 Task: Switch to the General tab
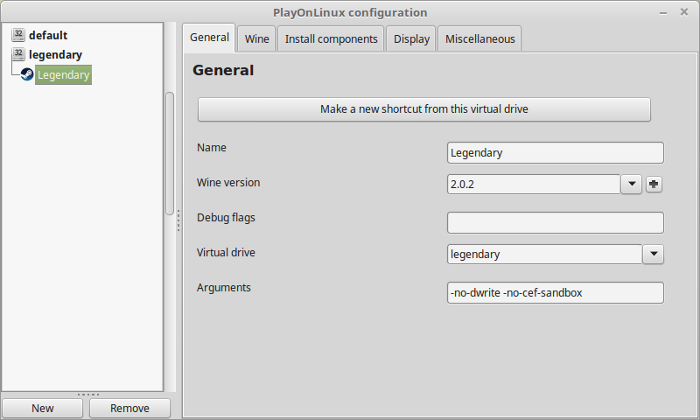point(209,37)
